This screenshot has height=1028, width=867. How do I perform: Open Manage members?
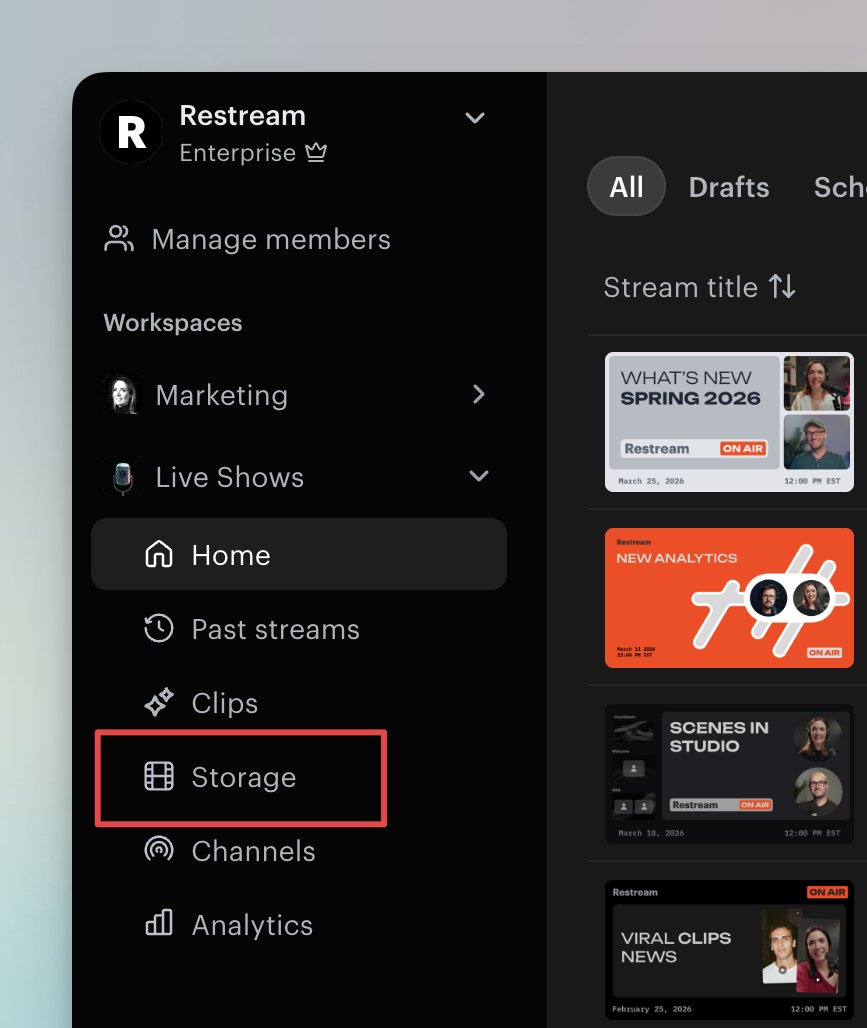(271, 239)
